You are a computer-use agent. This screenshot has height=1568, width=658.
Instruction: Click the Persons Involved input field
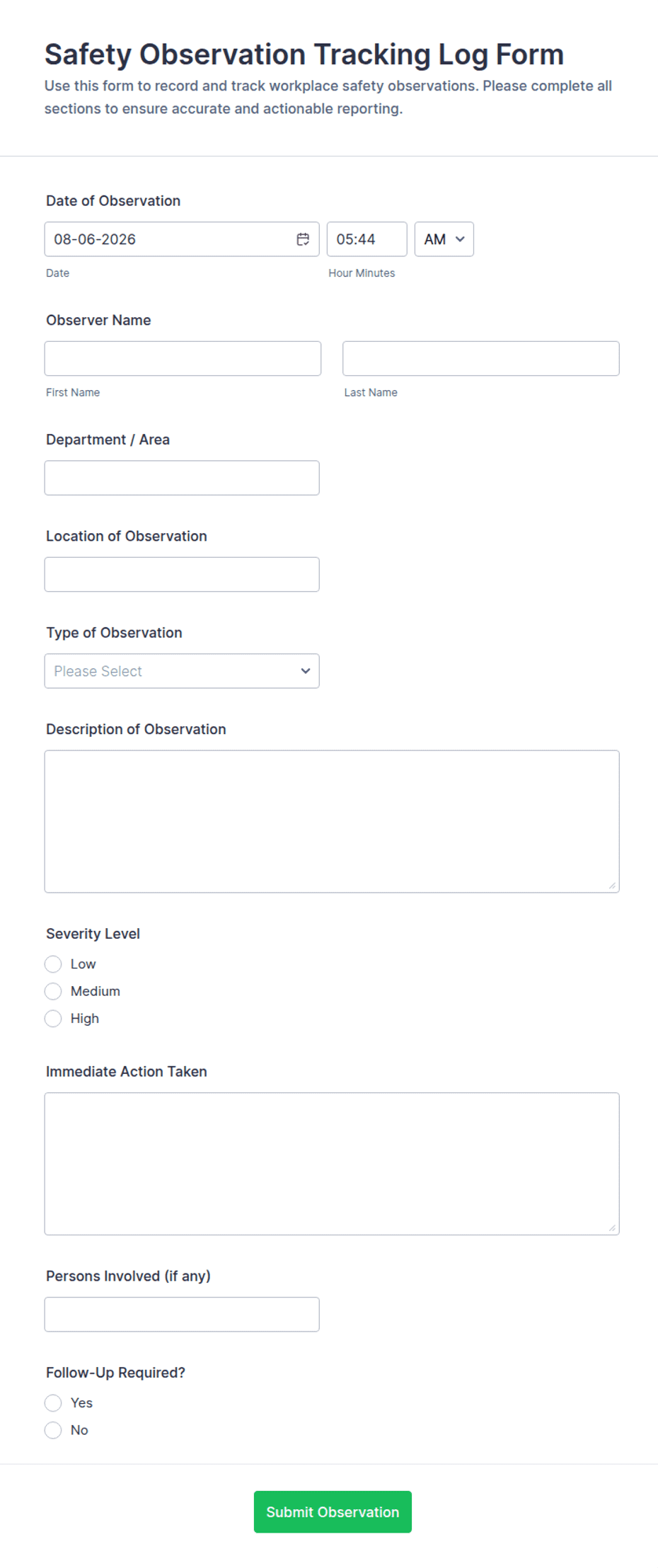pyautogui.click(x=182, y=1315)
